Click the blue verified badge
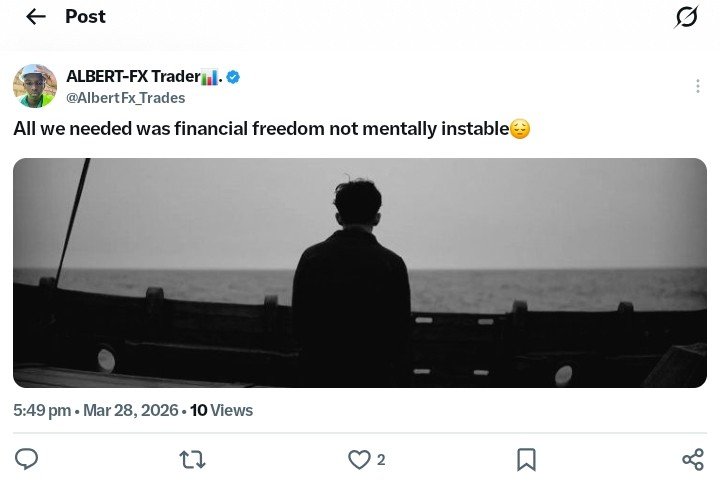This screenshot has width=720, height=484. pyautogui.click(x=233, y=77)
